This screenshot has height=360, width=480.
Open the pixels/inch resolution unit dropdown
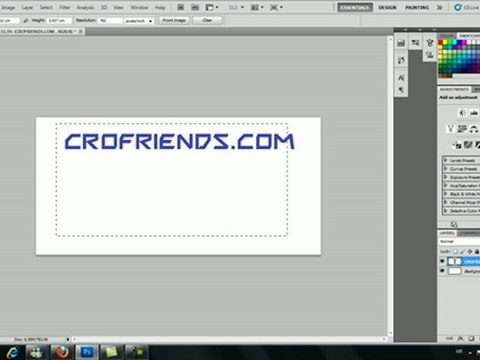coord(139,21)
